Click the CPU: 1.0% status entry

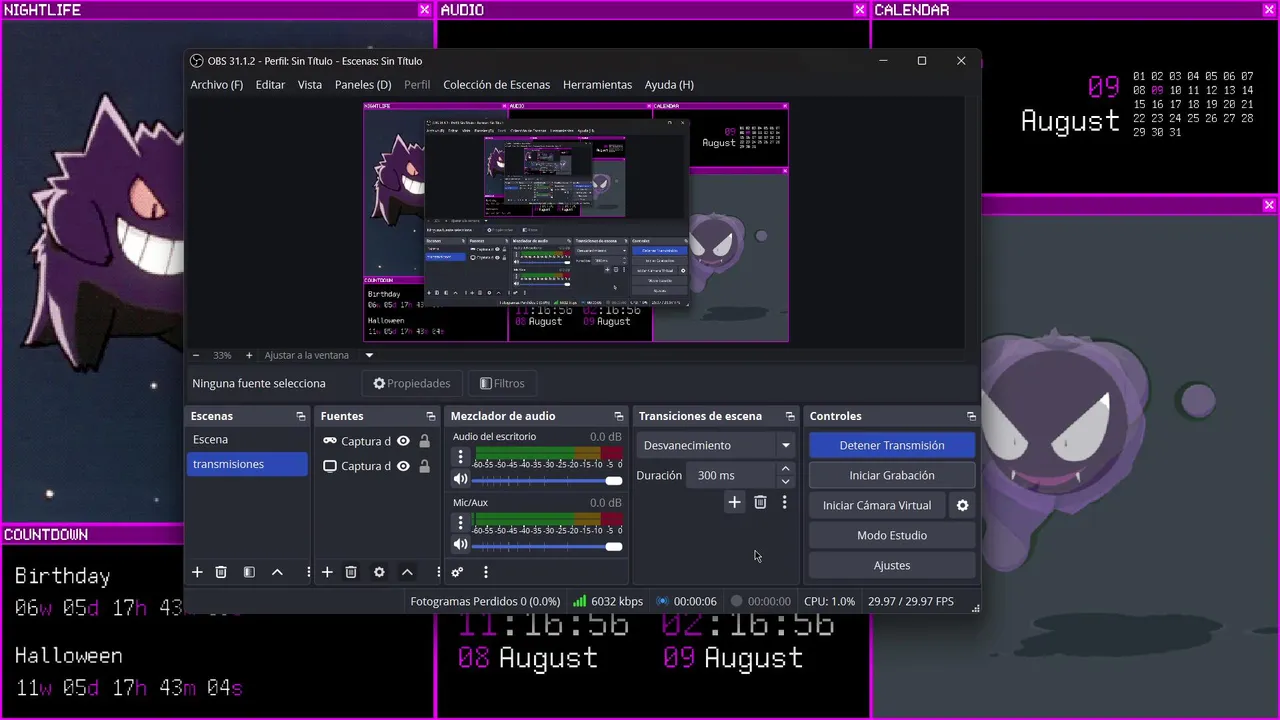[x=830, y=602]
